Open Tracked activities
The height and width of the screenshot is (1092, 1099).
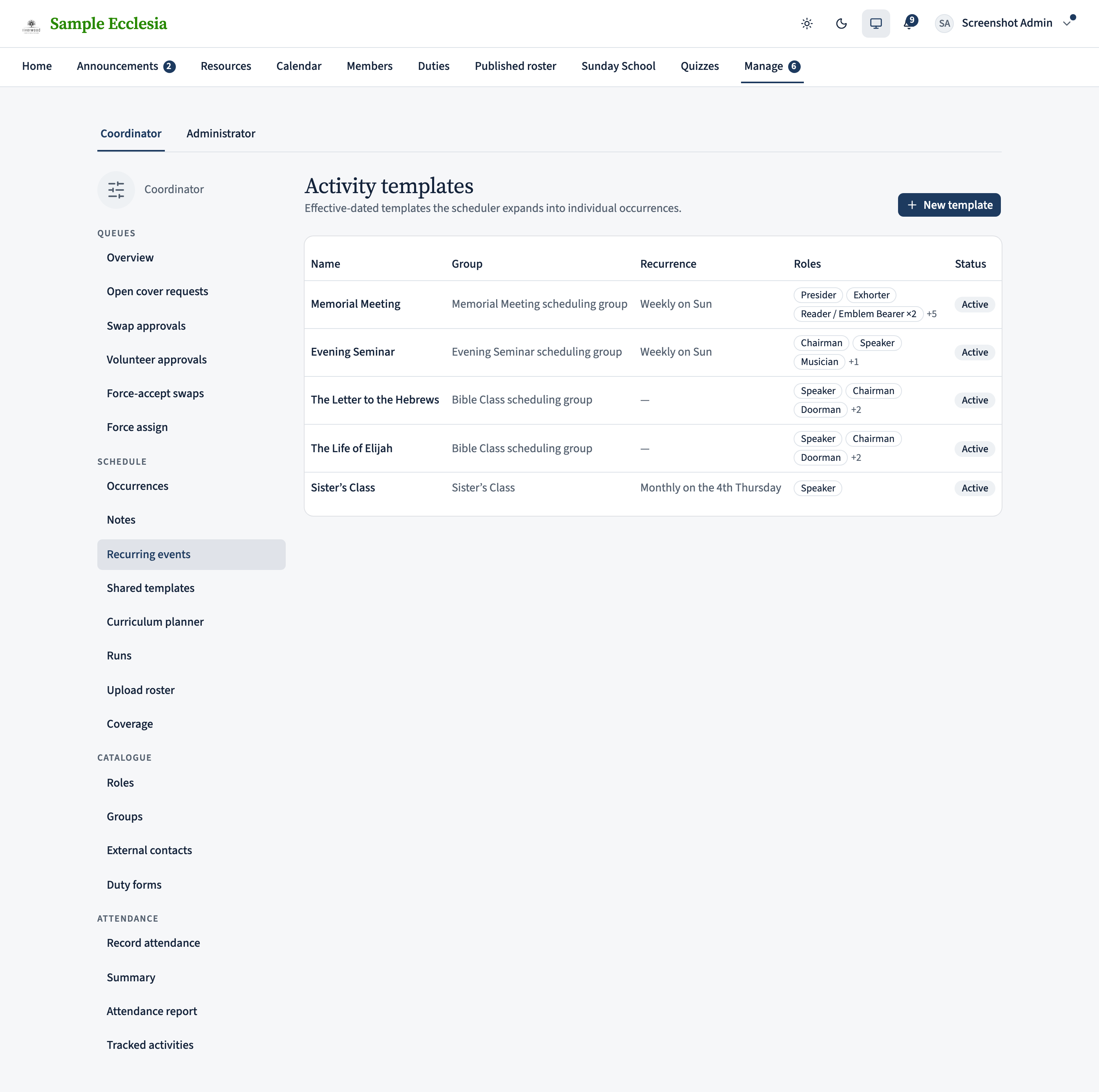(191, 1045)
